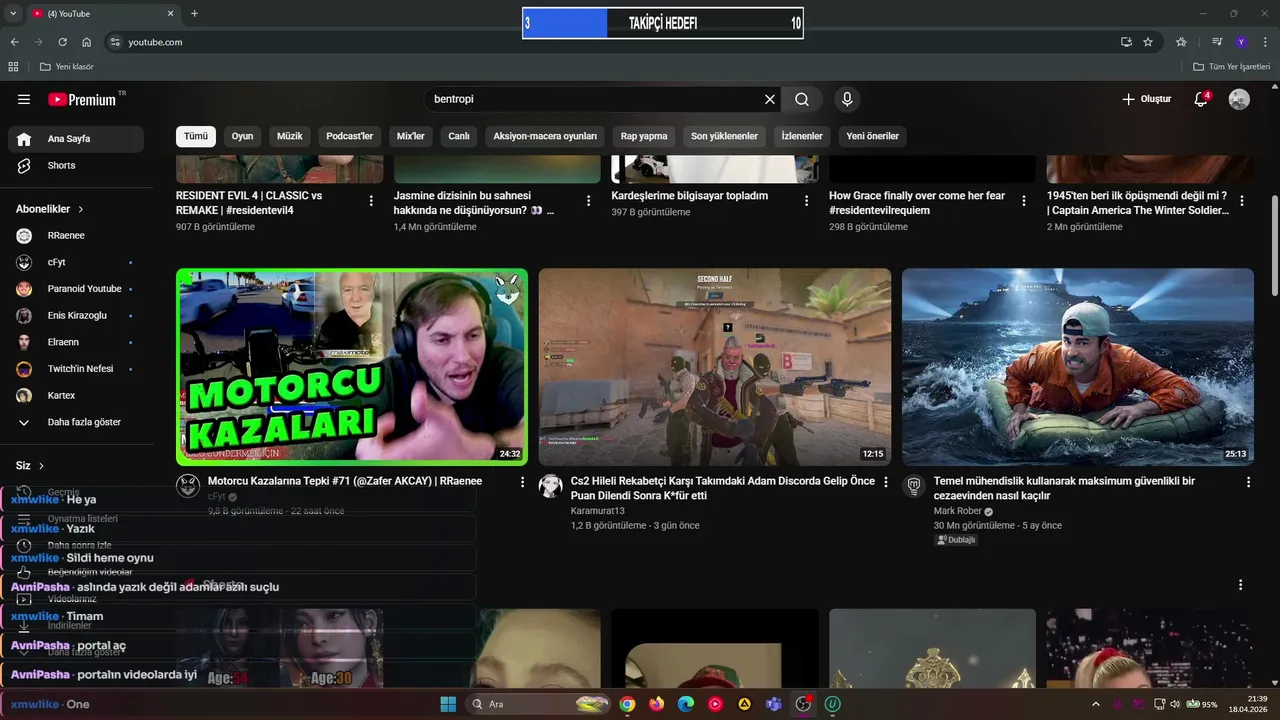Open the Enis Kirazoglu subscription

tap(76, 315)
